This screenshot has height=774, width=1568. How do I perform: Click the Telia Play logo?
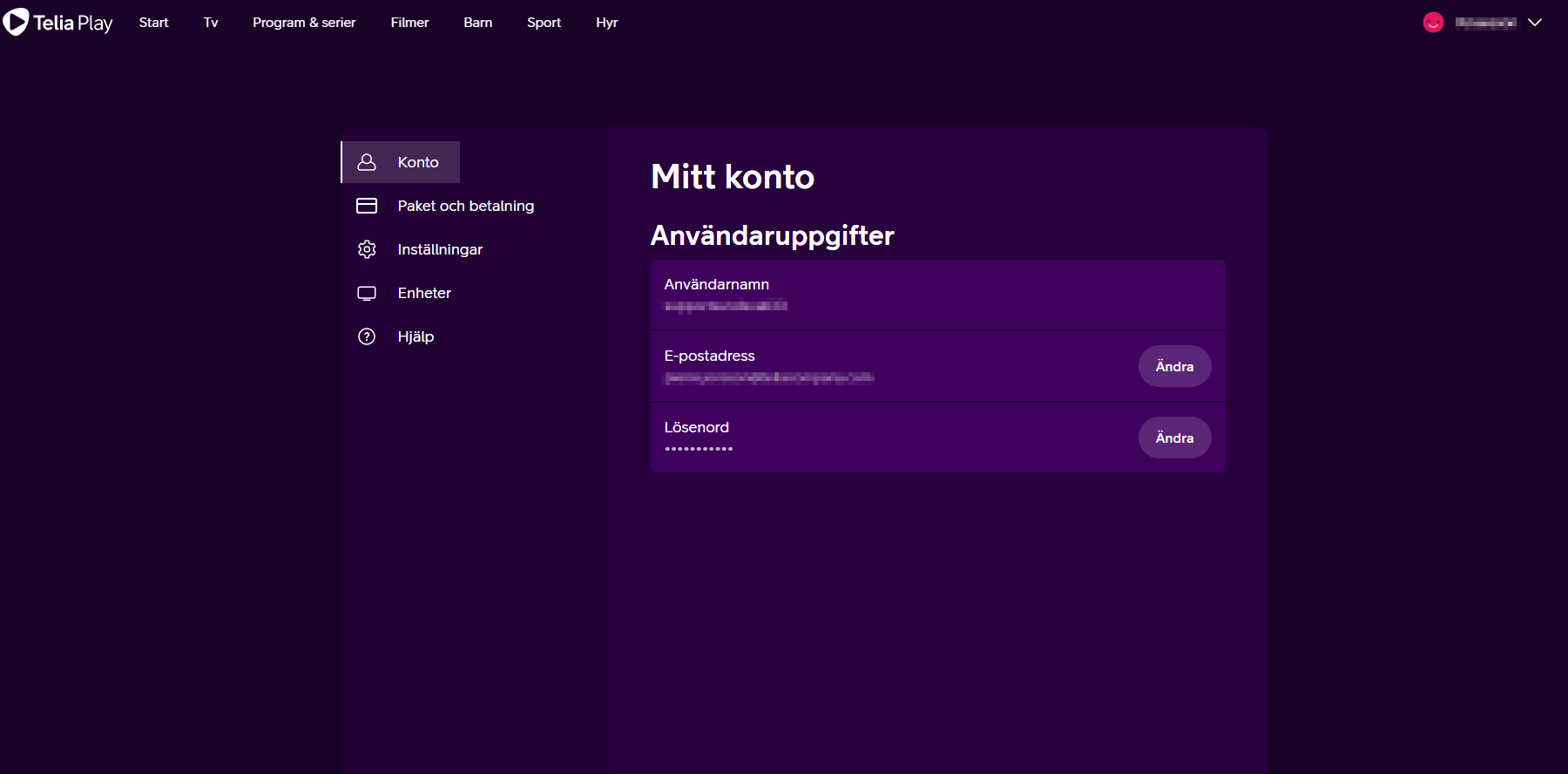pos(57,22)
